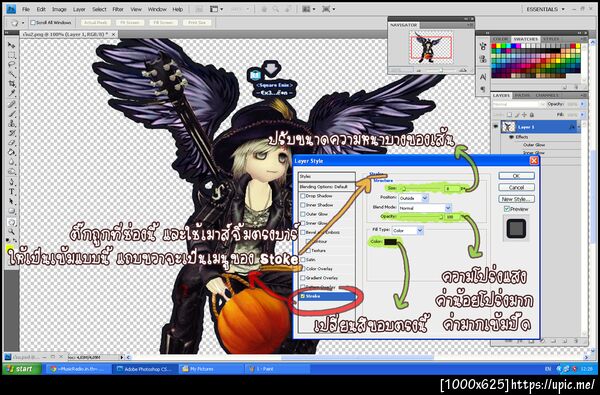600x395 pixels.
Task: Open the Position dropdown showing Outside
Action: click(x=413, y=198)
